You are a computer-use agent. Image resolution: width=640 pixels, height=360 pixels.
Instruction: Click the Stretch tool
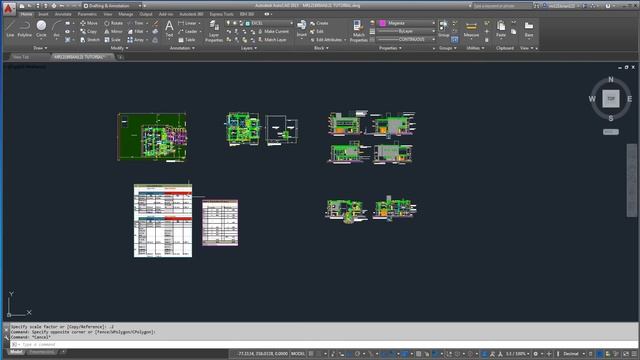click(x=90, y=40)
